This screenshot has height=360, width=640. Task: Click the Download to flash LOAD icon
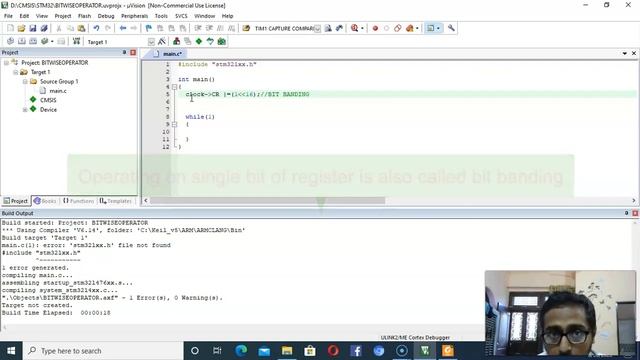pos(76,42)
